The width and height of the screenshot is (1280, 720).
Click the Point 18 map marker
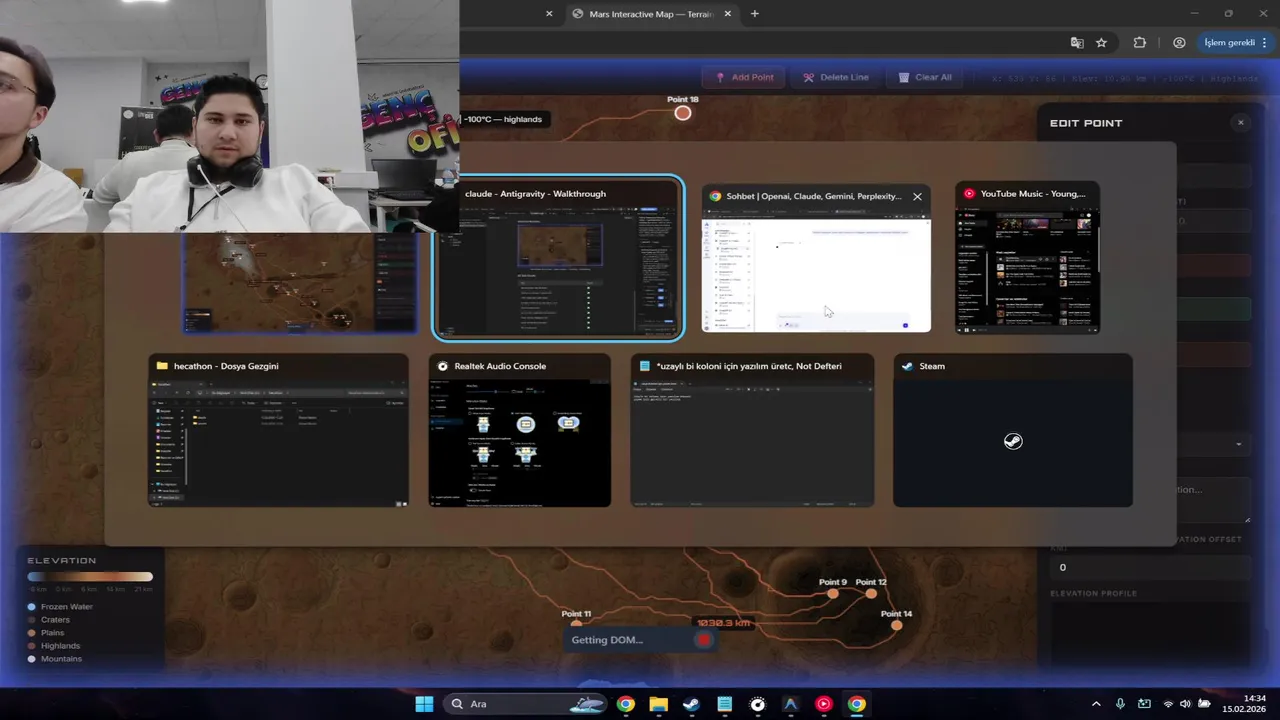tap(682, 113)
